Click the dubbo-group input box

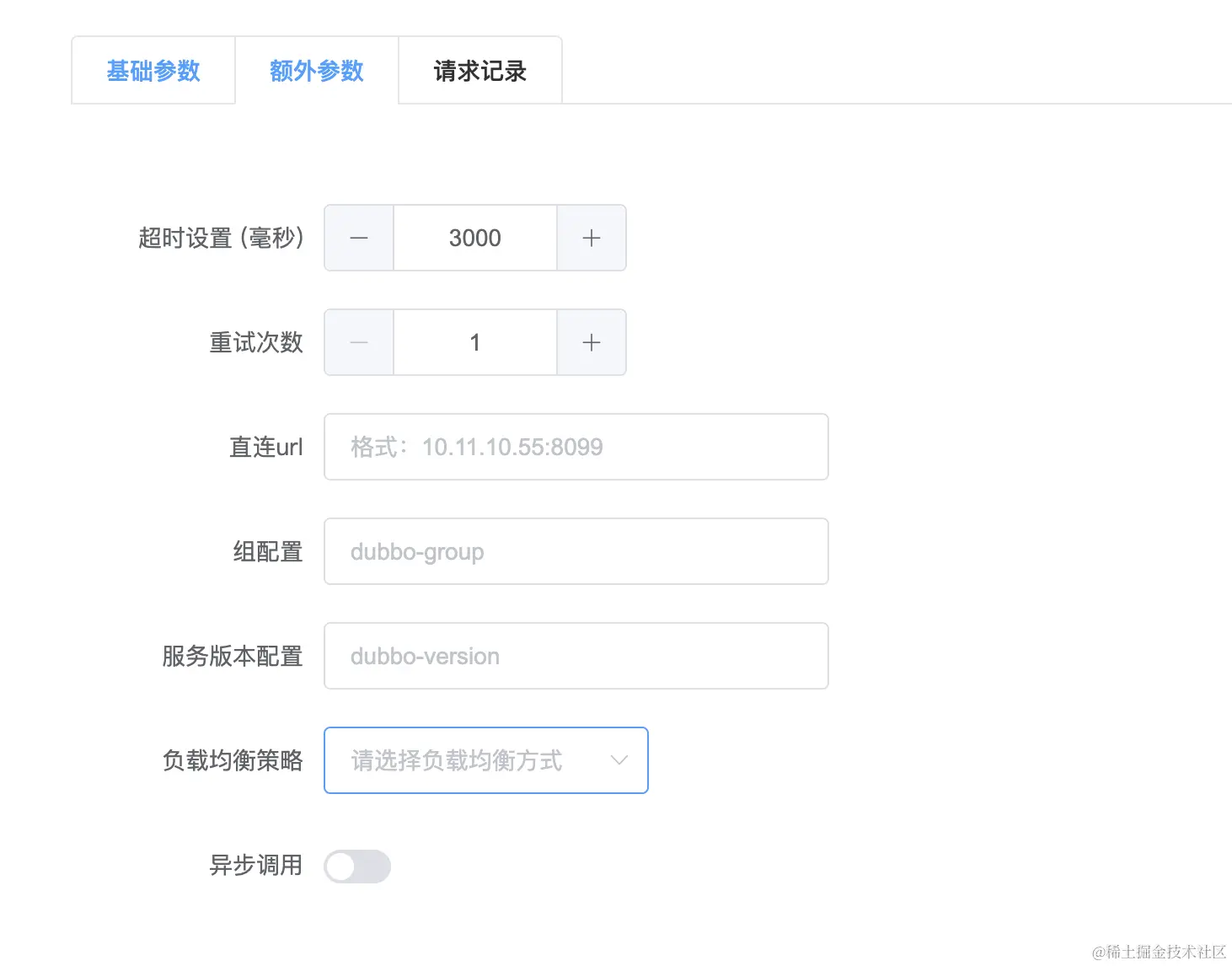tap(576, 551)
